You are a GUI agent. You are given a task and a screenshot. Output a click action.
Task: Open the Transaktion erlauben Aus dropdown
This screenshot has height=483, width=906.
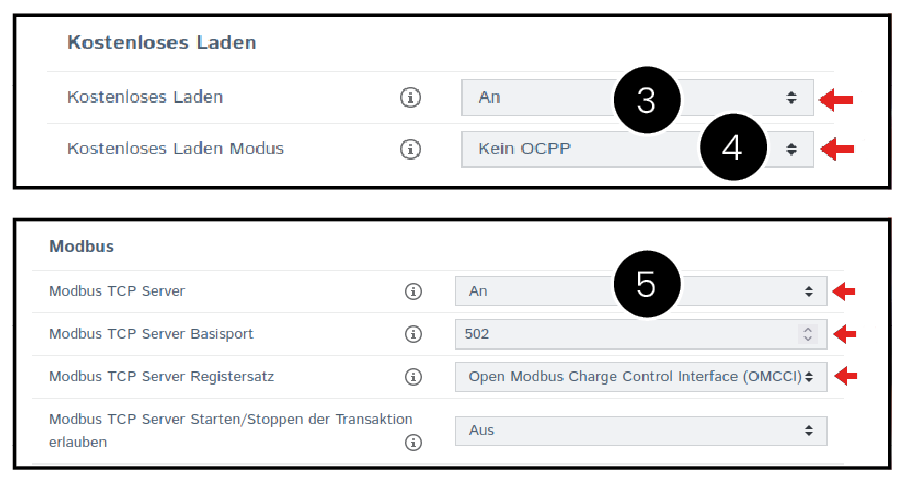tap(640, 430)
